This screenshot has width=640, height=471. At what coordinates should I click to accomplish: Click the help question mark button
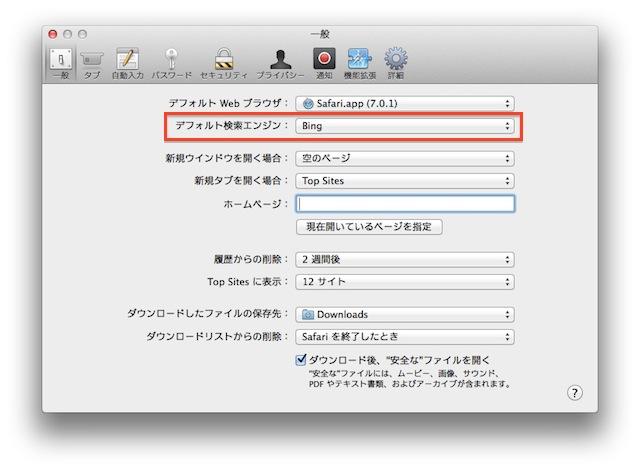pyautogui.click(x=575, y=393)
